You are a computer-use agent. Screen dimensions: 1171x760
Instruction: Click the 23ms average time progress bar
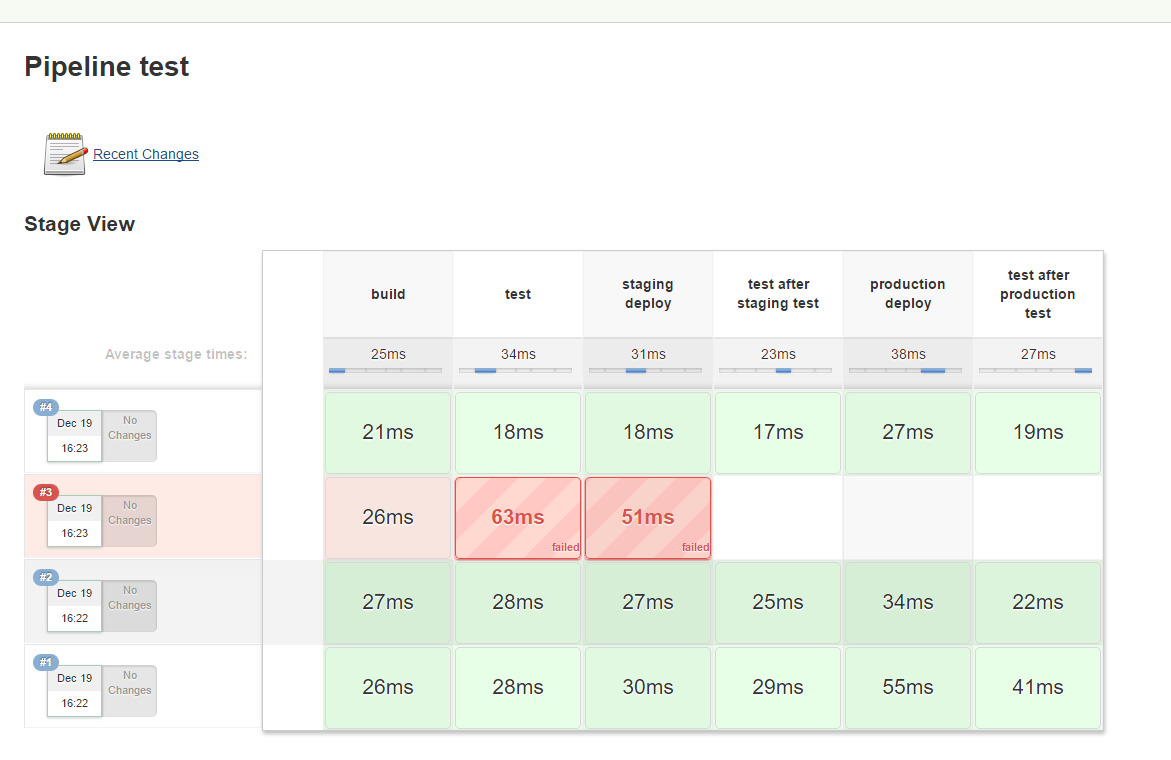pyautogui.click(x=775, y=370)
